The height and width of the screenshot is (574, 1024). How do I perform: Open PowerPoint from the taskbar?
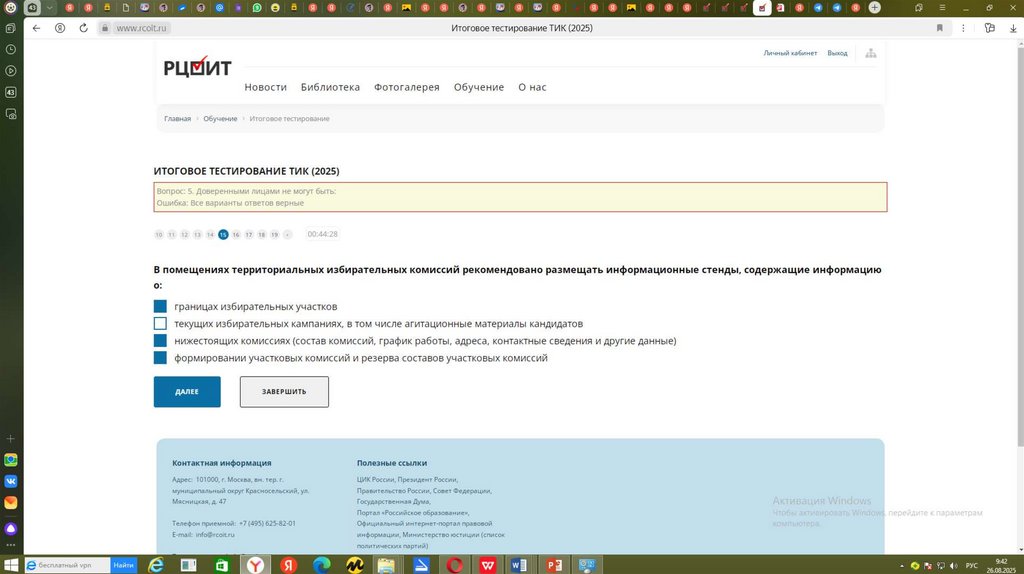point(554,565)
